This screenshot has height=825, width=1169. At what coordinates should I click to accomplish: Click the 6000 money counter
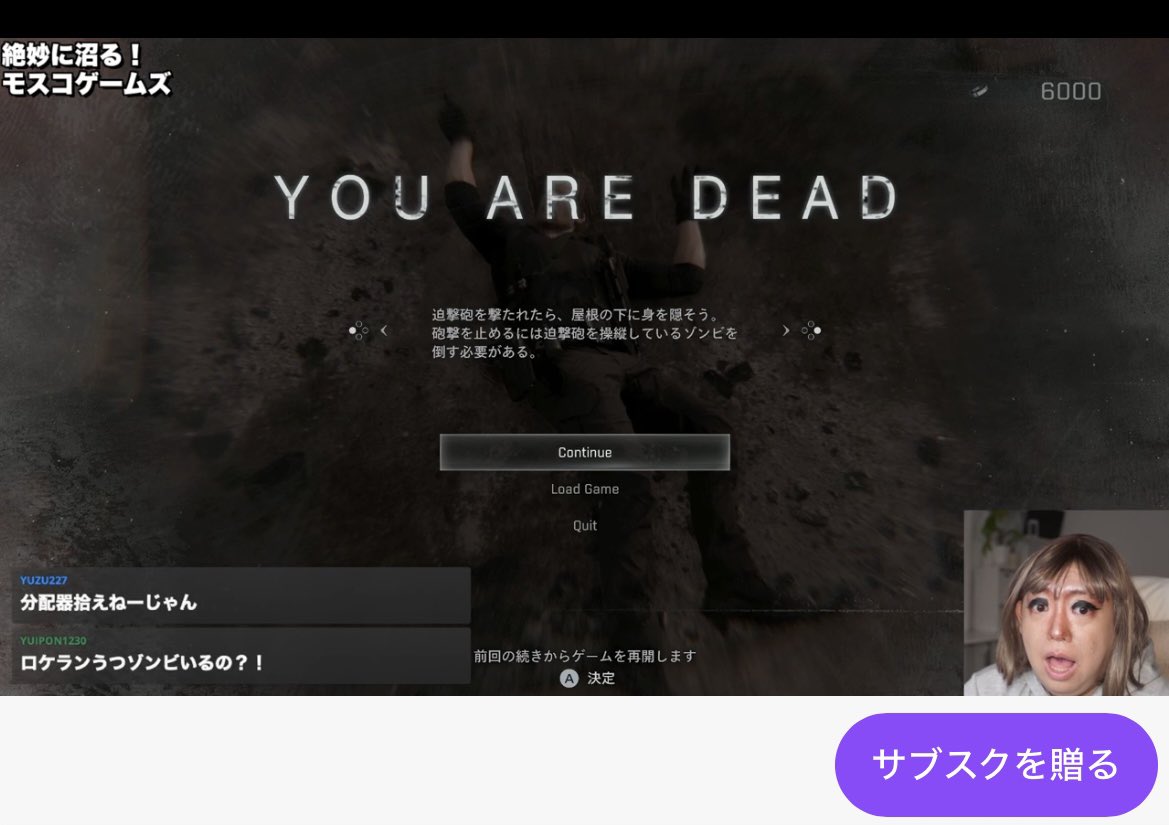[x=1071, y=91]
